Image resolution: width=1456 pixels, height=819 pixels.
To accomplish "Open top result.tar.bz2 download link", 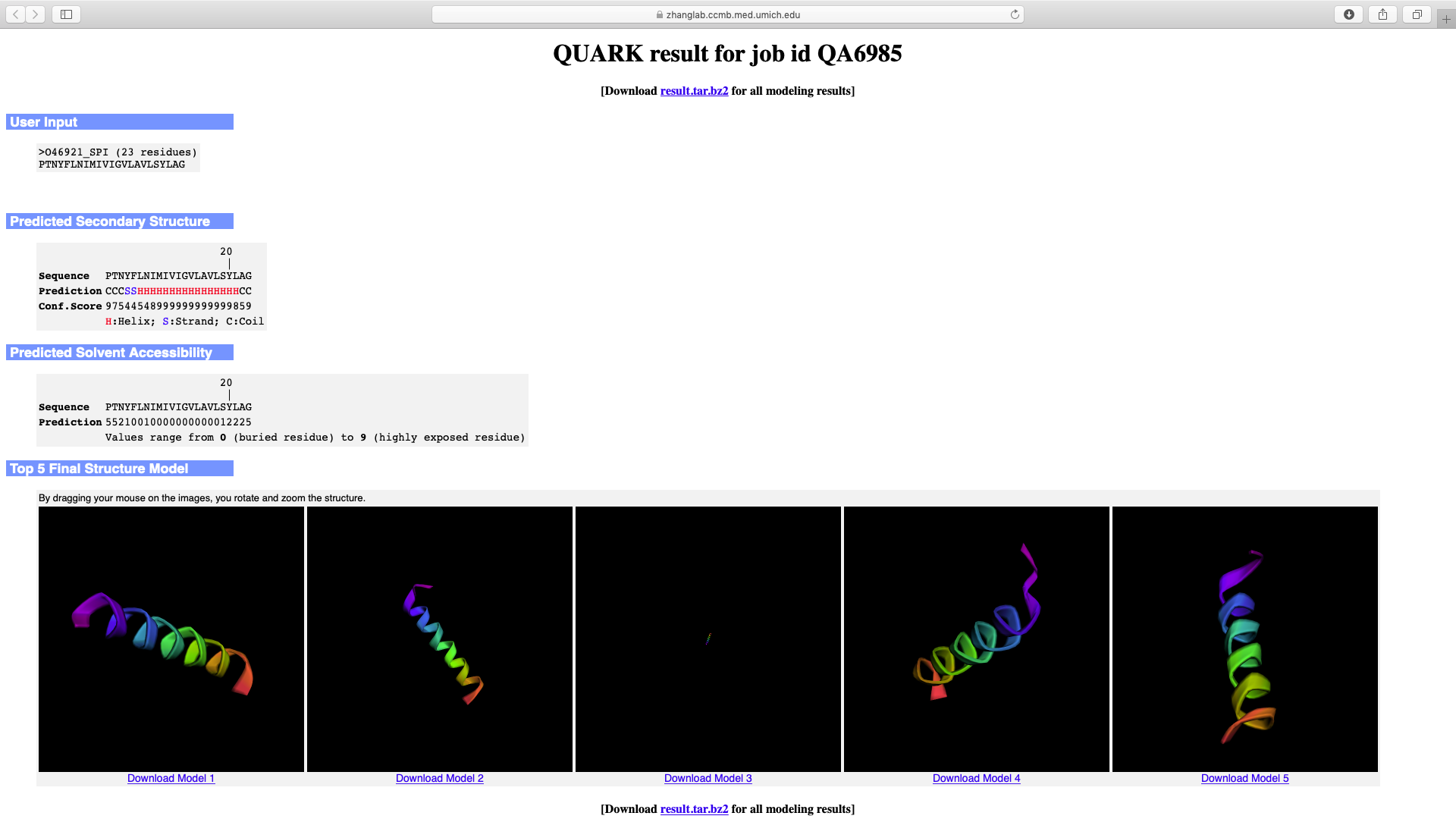I will [x=694, y=91].
